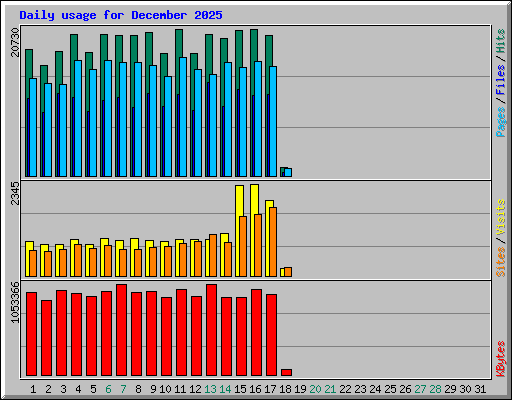Click the small red KBytes bar for day 18
512x400 pixels.
(x=286, y=372)
